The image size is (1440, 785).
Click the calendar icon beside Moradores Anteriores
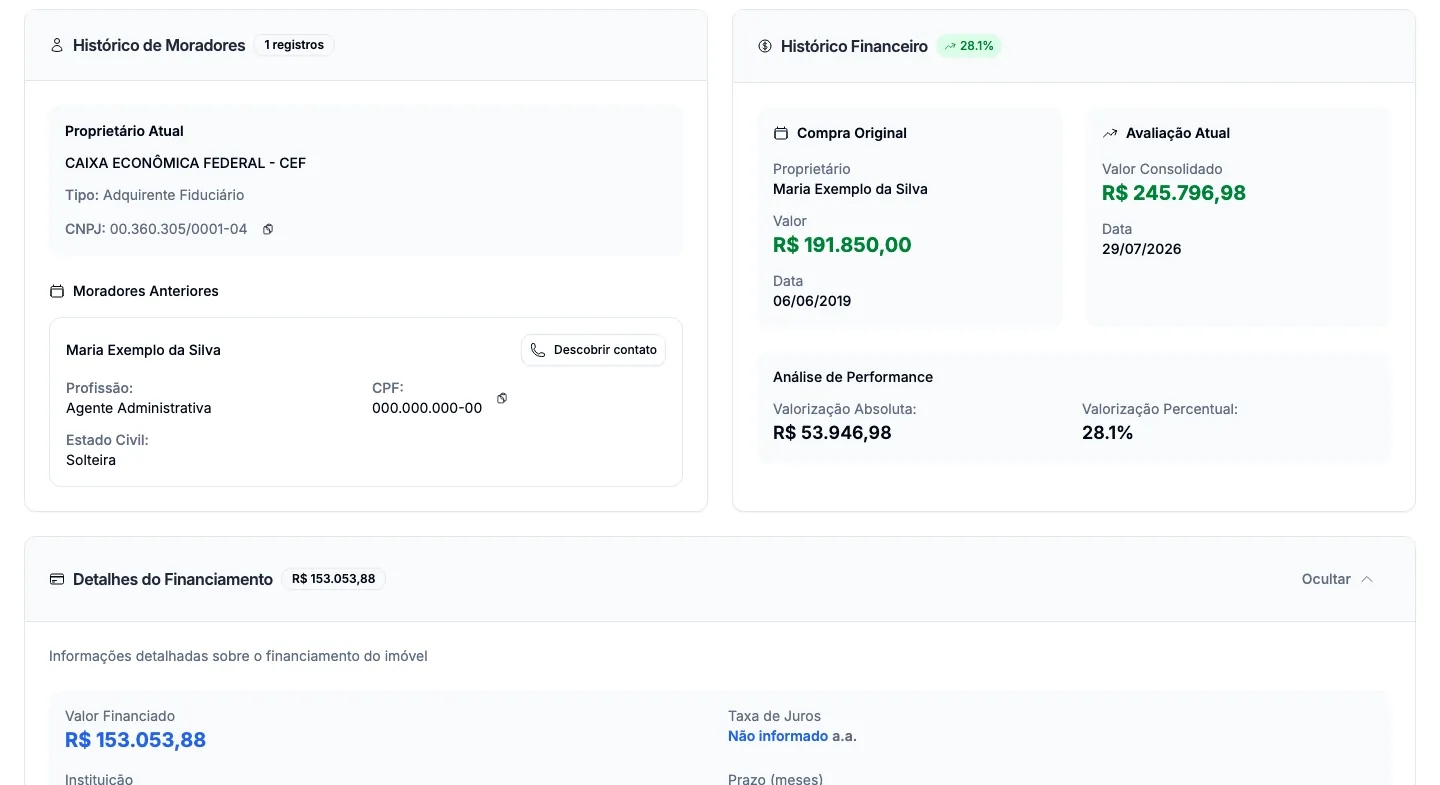[x=57, y=291]
